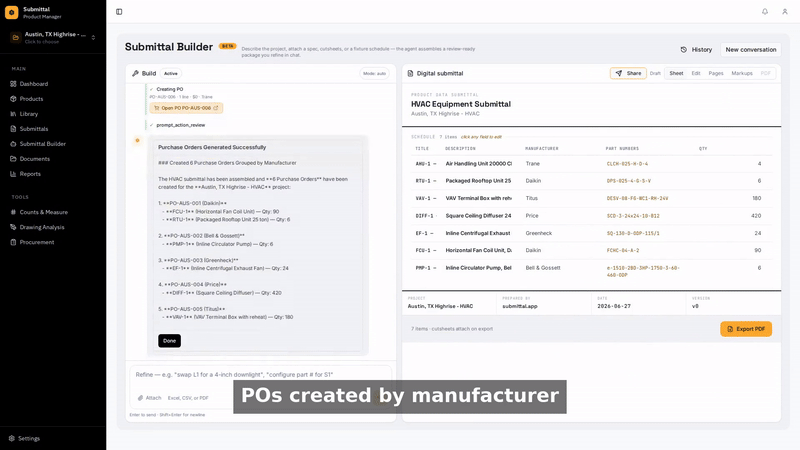Click manufacturer Titus cell
800x450 pixels.
click(x=531, y=198)
